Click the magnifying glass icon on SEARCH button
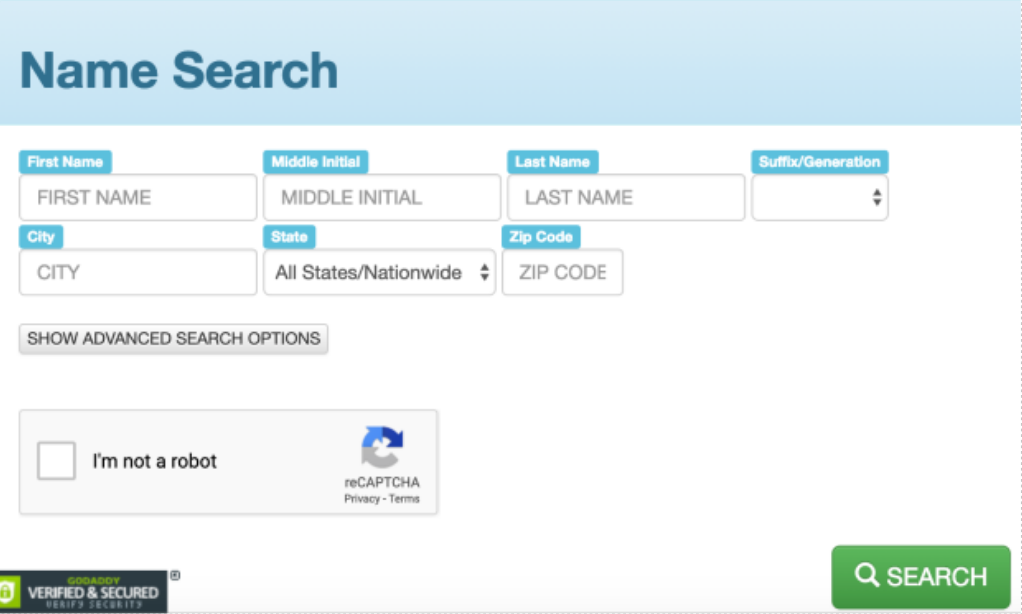This screenshot has height=614, width=1022. pyautogui.click(x=866, y=577)
